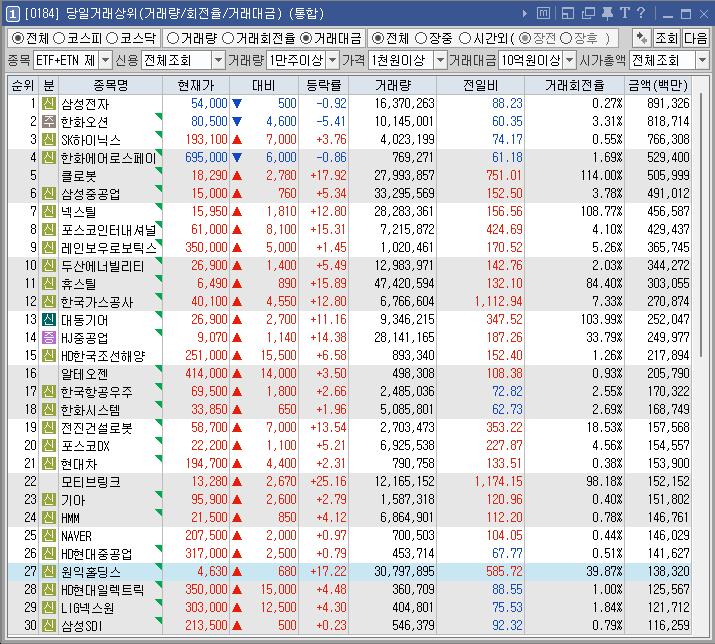Click the red up arrow in 모티브링크 row

(x=237, y=482)
